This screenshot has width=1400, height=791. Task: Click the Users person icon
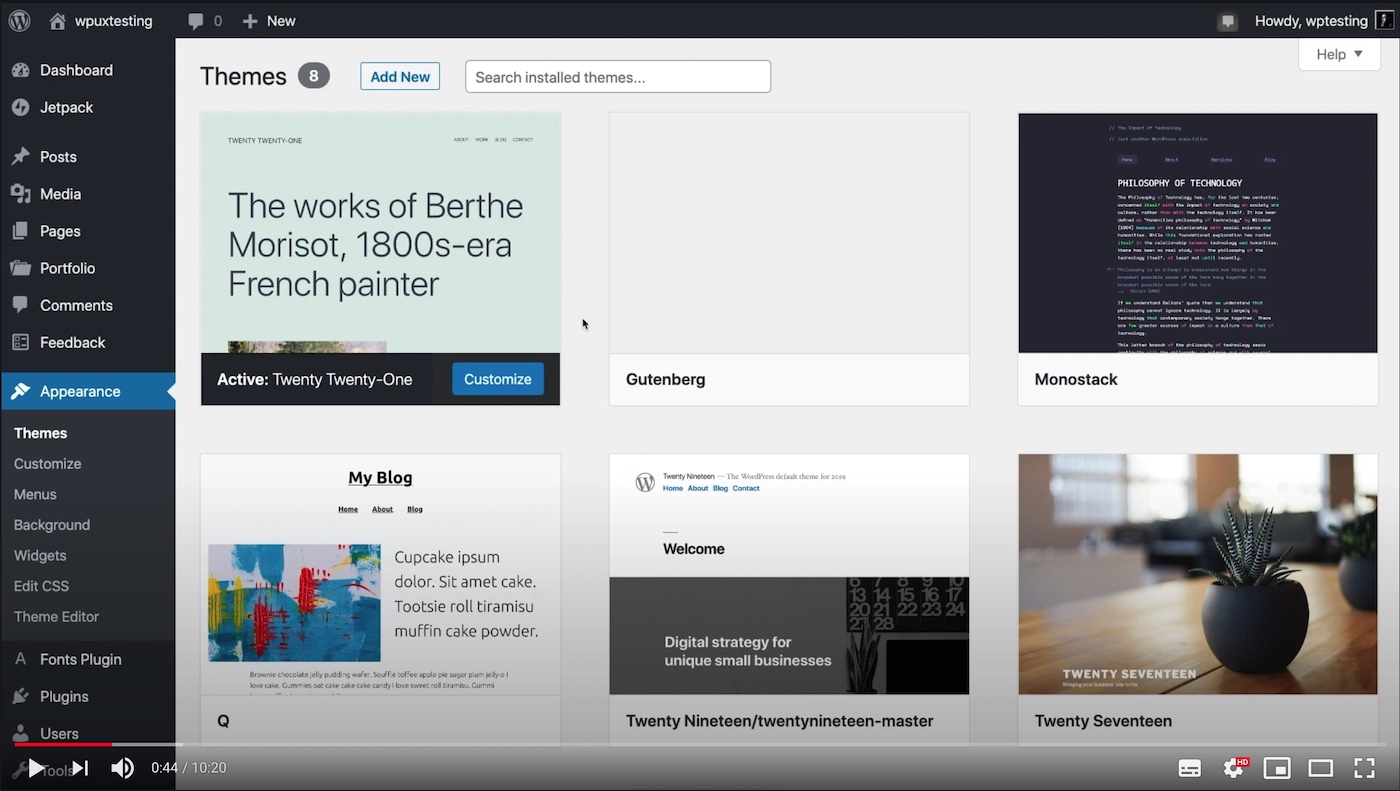point(20,733)
